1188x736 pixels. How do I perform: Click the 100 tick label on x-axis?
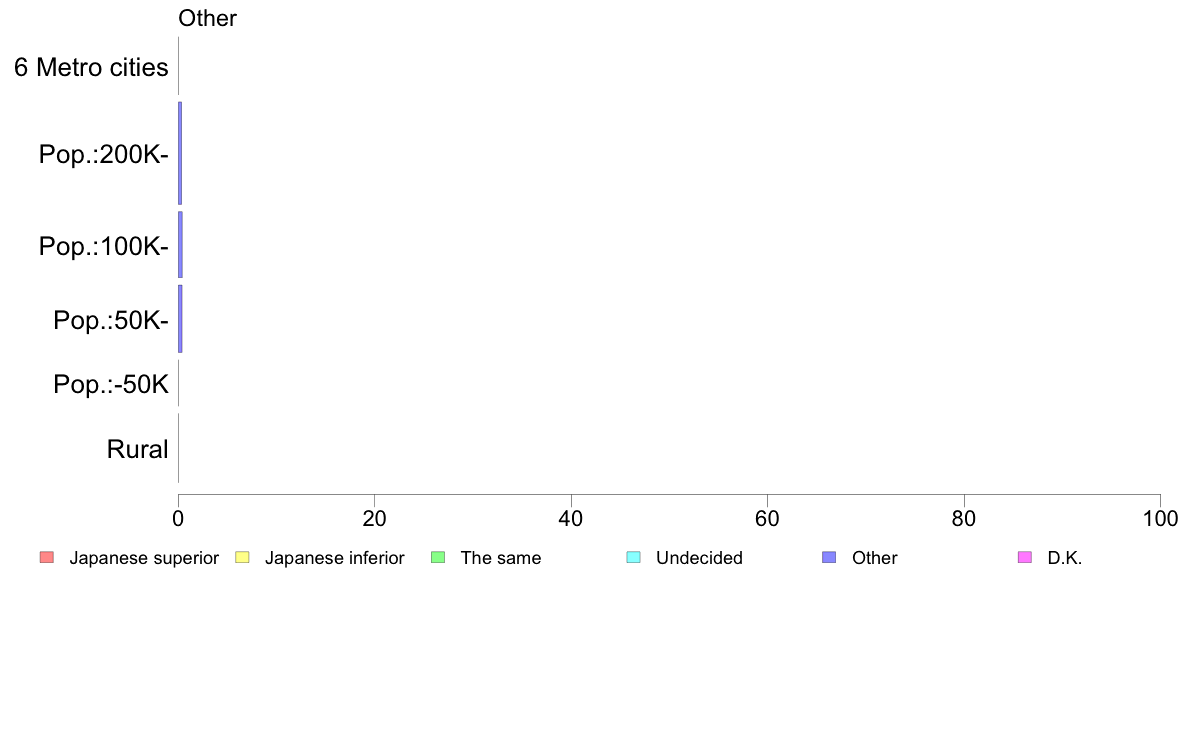click(x=1160, y=518)
